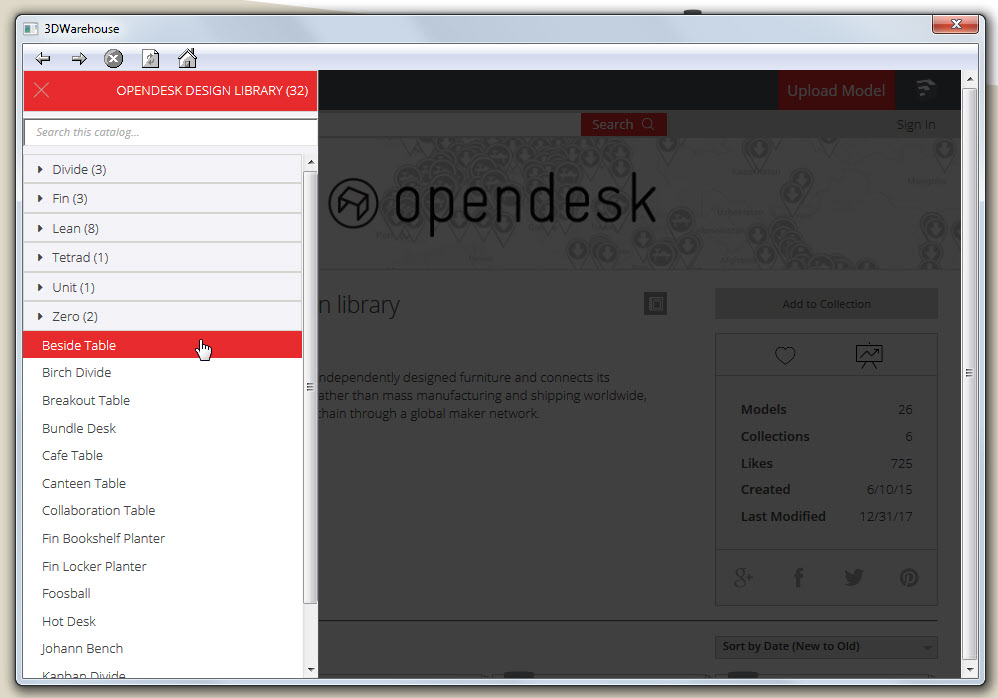This screenshot has width=998, height=698.
Task: Expand the Unit (1) category
Action: (x=162, y=288)
